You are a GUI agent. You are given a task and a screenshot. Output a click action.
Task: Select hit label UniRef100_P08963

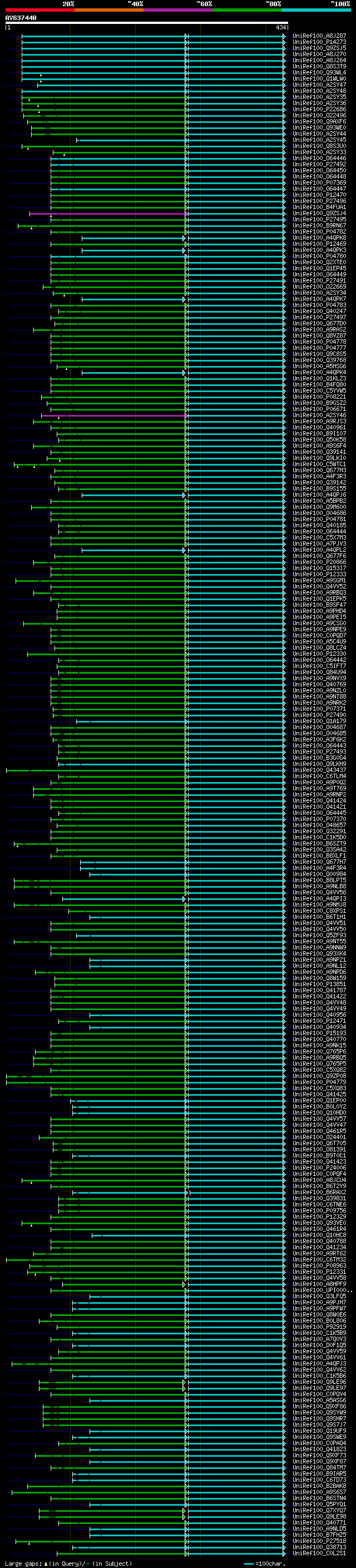tap(319, 1266)
